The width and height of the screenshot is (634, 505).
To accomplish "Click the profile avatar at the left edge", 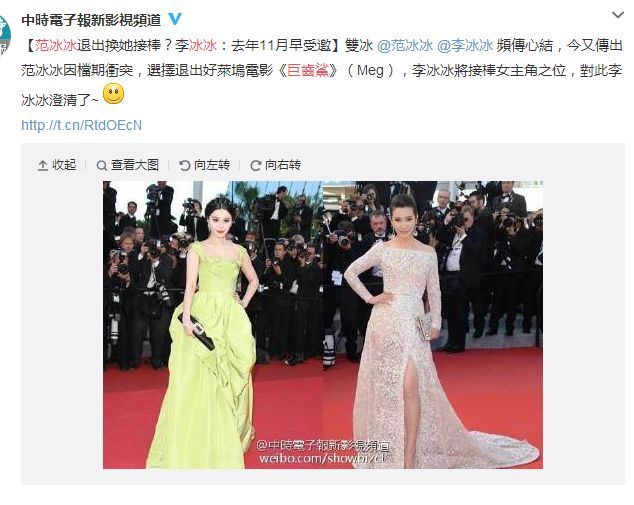I will click(x=5, y=36).
